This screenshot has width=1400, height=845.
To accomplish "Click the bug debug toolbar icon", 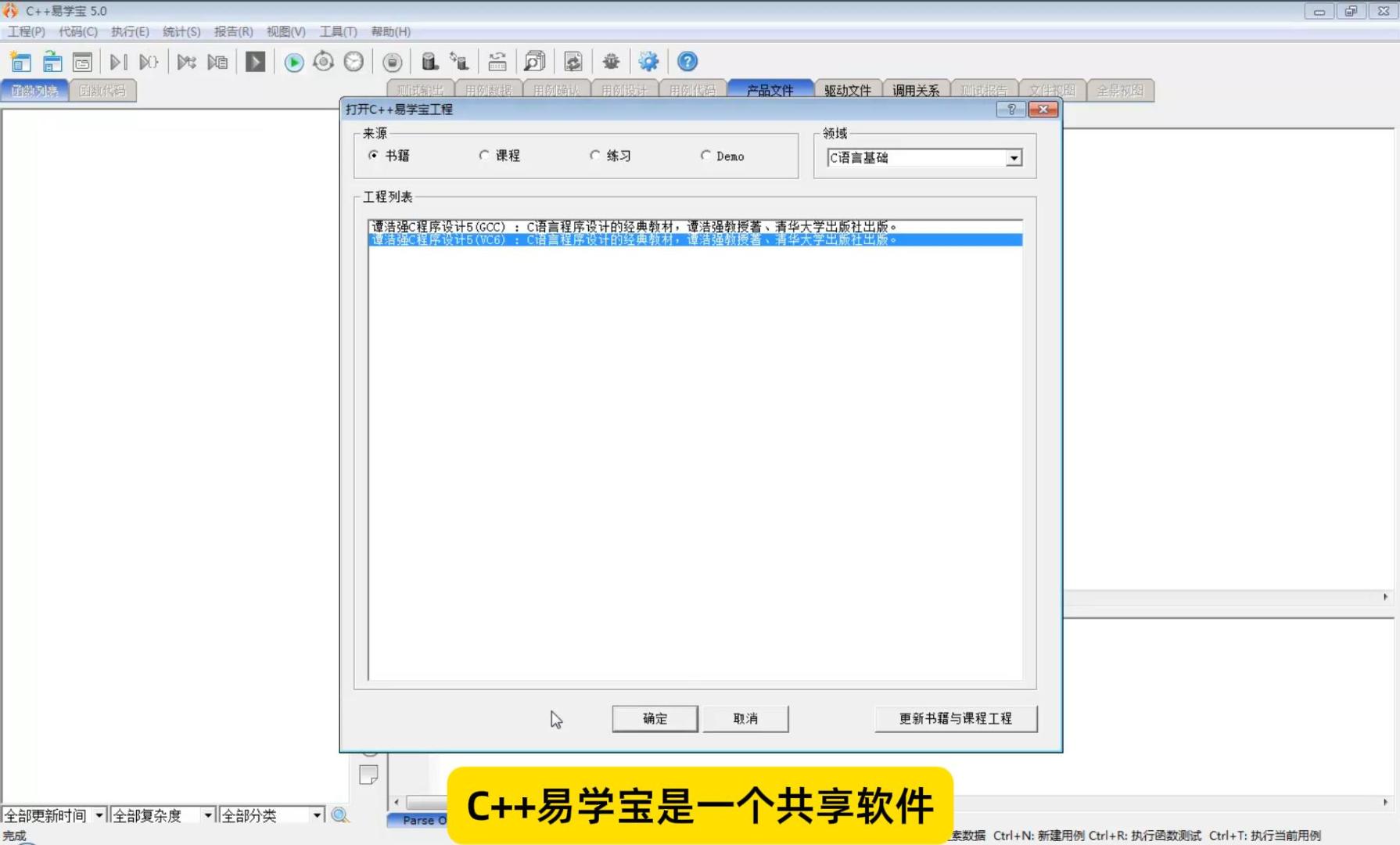I will tap(611, 62).
